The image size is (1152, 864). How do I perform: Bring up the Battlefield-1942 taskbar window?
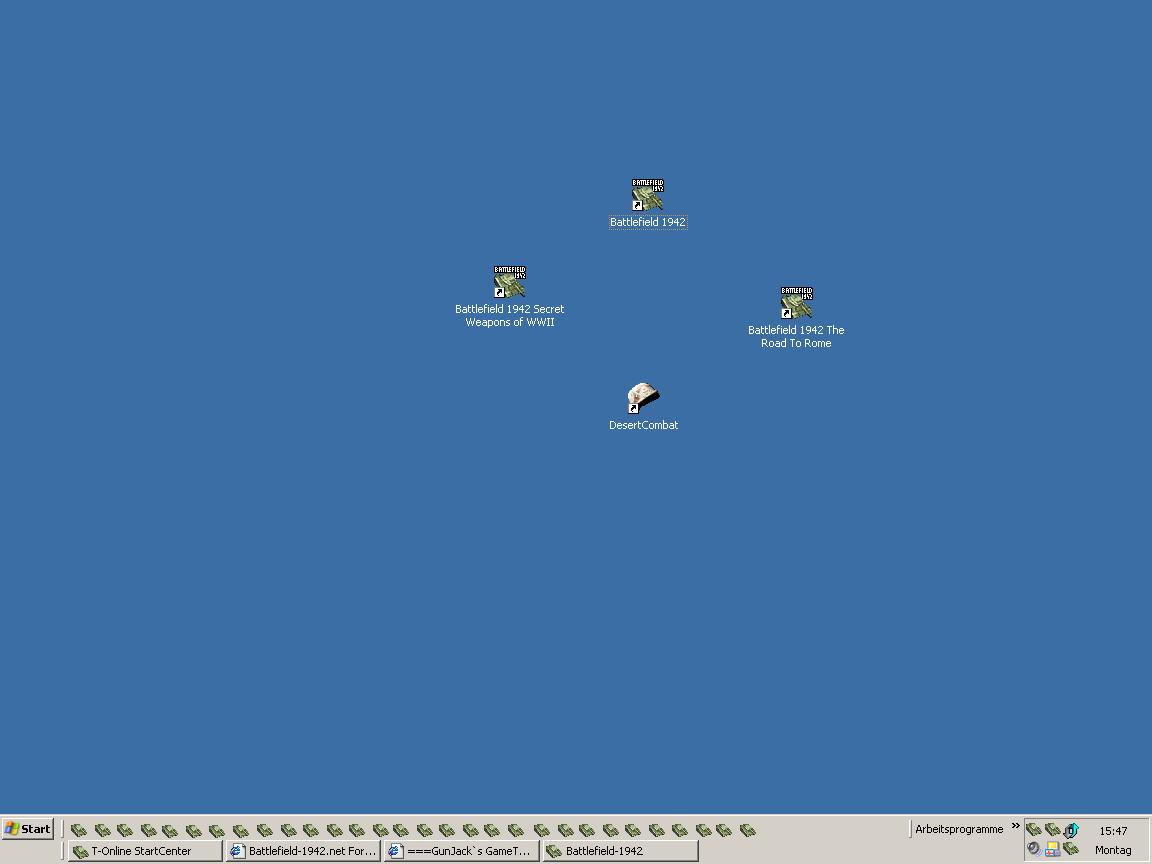click(x=620, y=851)
